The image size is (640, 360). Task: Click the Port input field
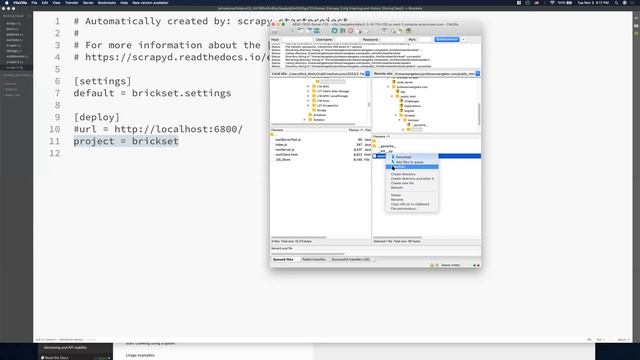[x=425, y=40]
